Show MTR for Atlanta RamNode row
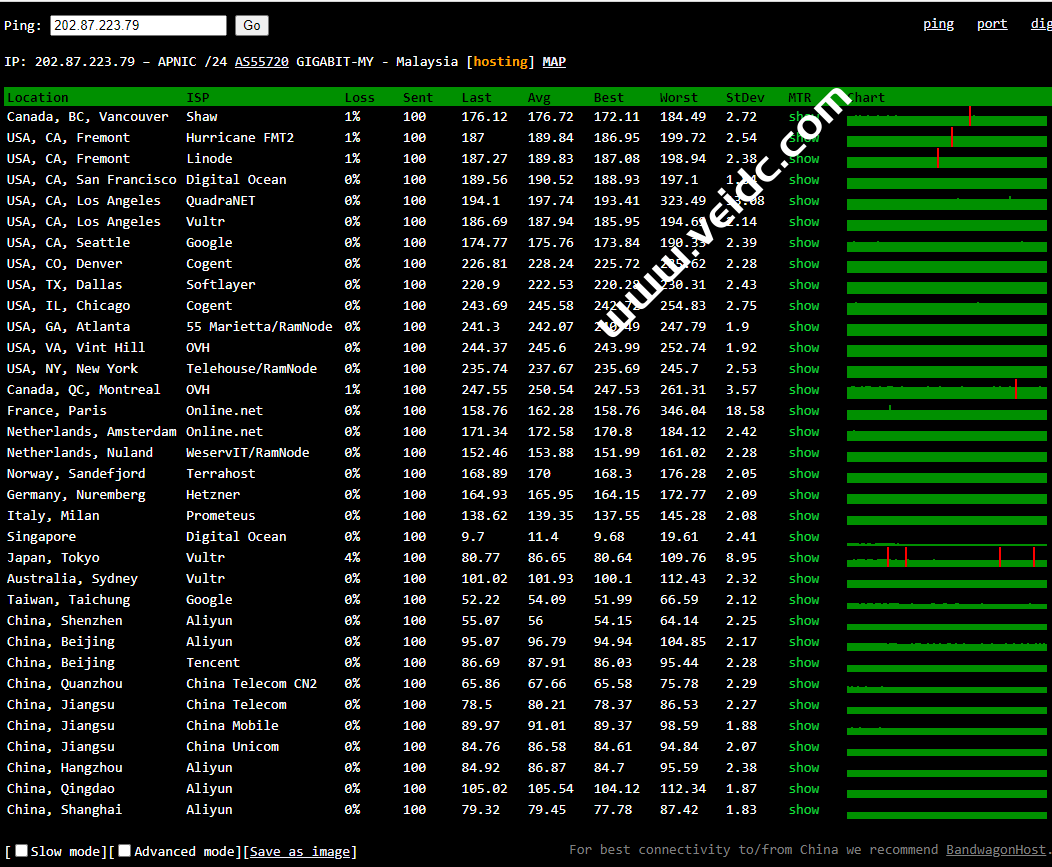 click(x=804, y=327)
